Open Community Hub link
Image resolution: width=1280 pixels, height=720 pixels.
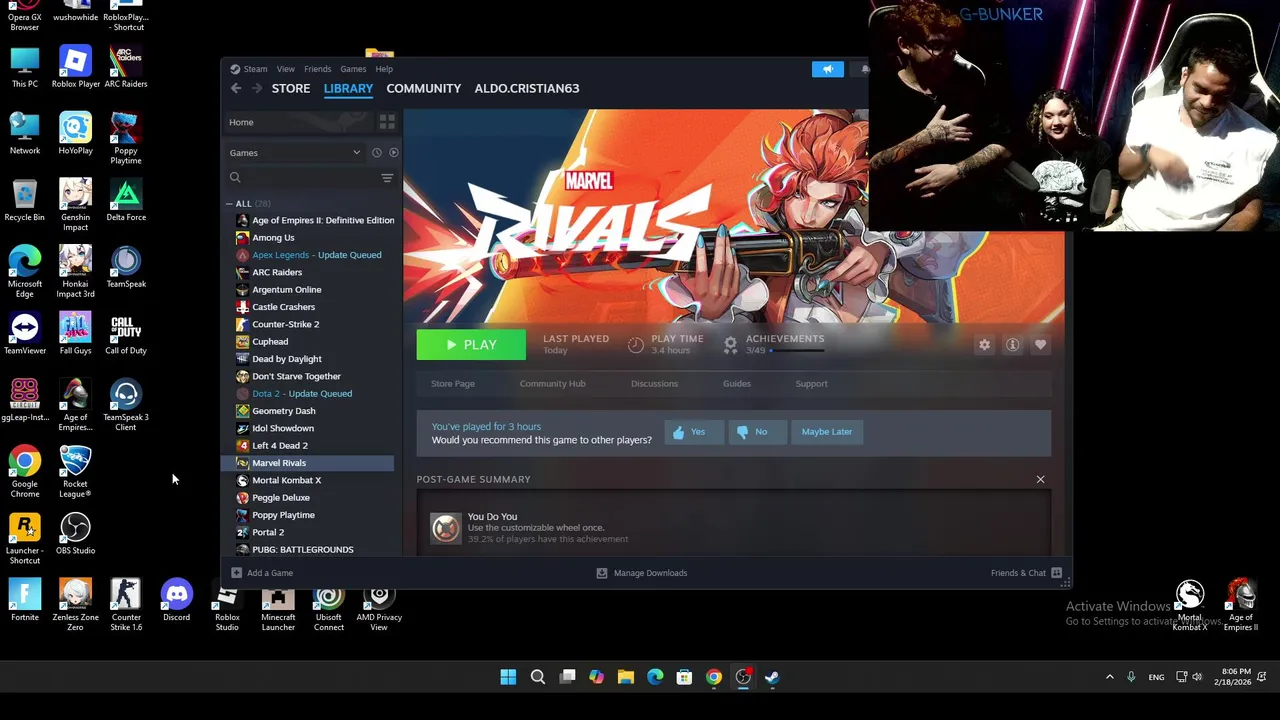click(552, 384)
